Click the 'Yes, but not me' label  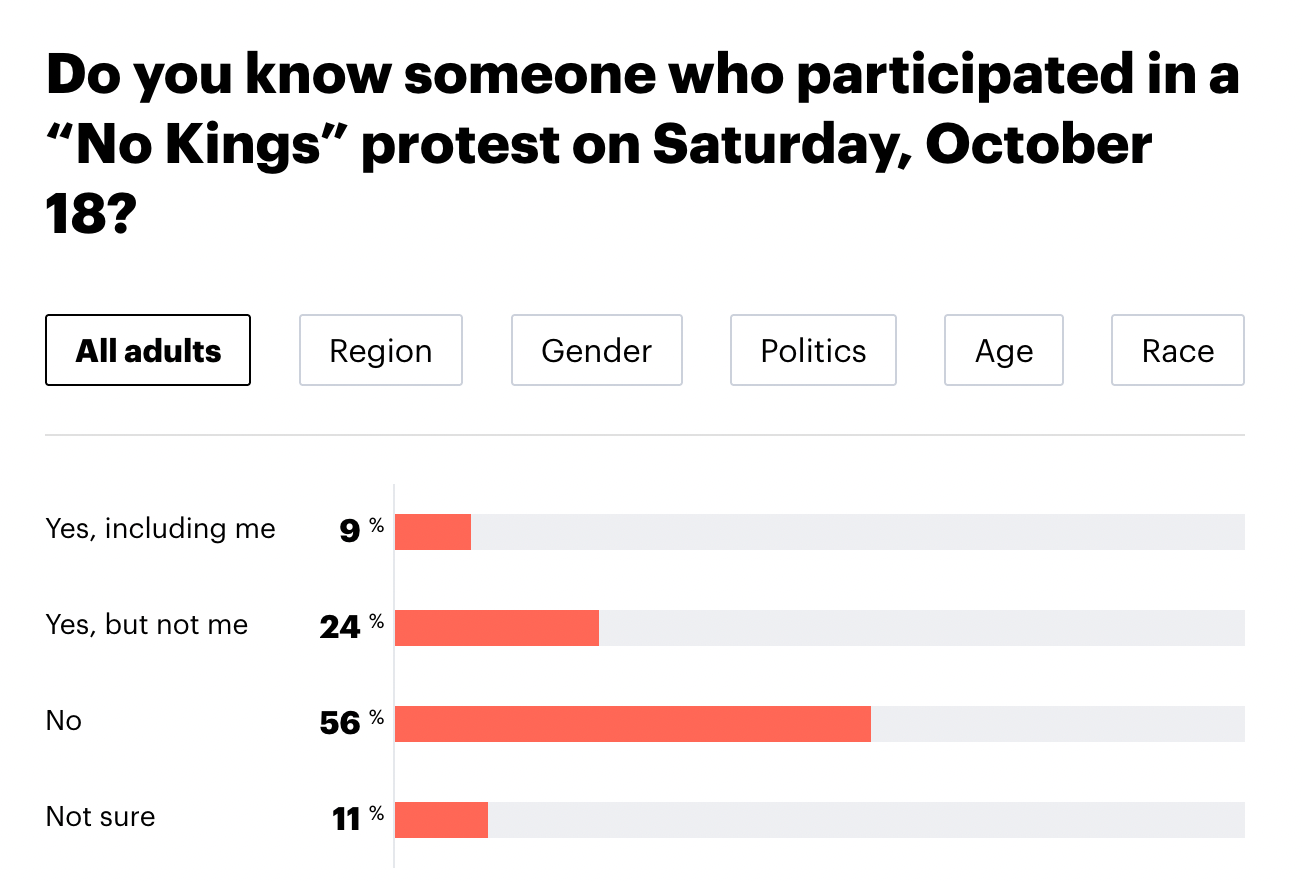pyautogui.click(x=147, y=625)
